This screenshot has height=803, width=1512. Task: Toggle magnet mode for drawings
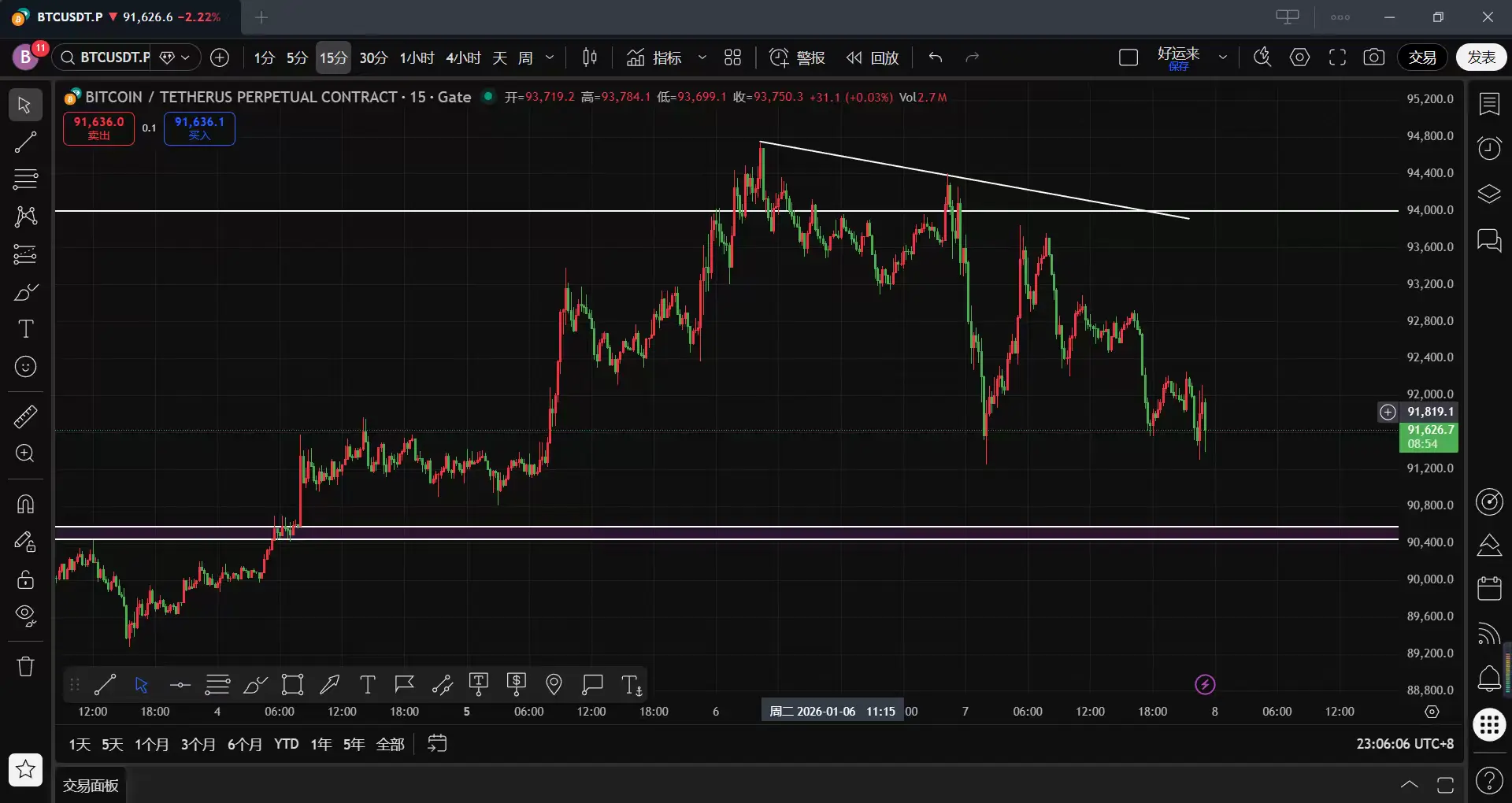[x=25, y=503]
